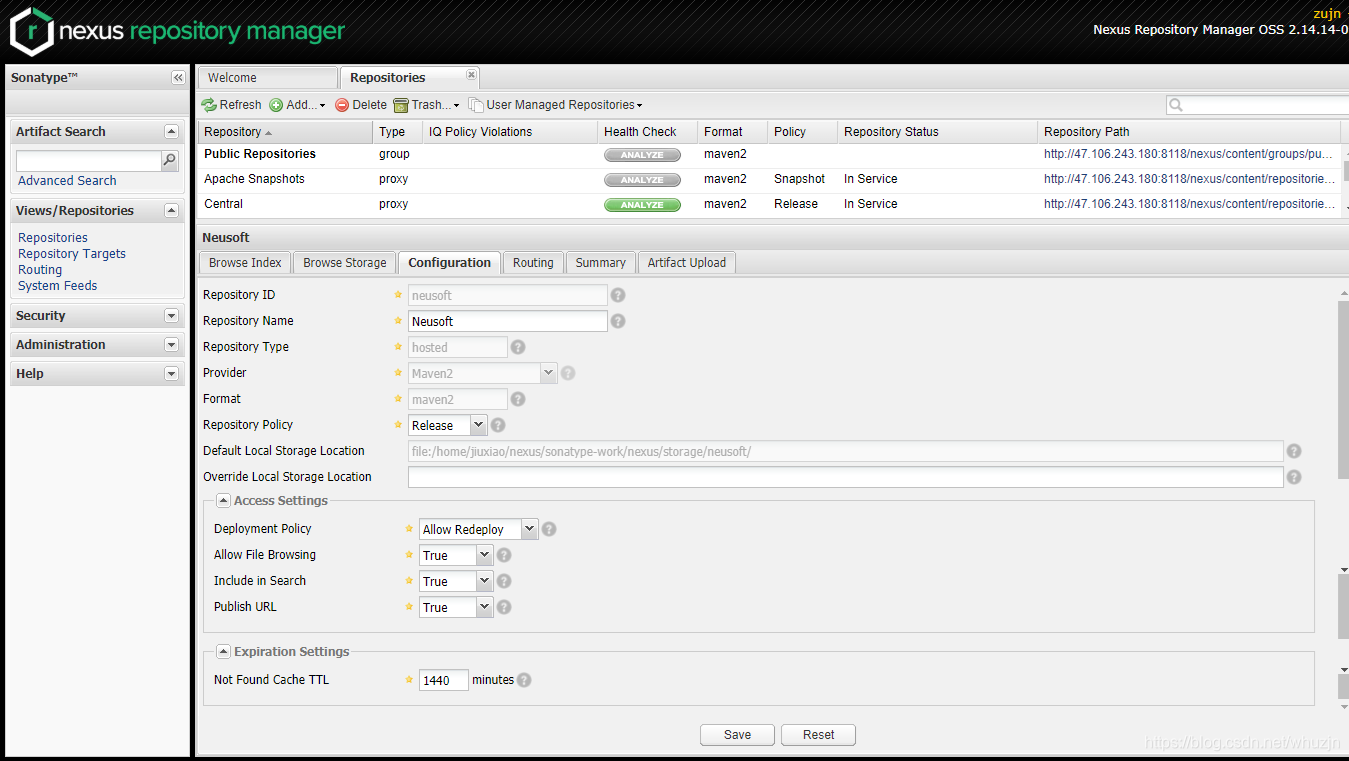Click the help icon next to Deployment Policy

coord(549,529)
